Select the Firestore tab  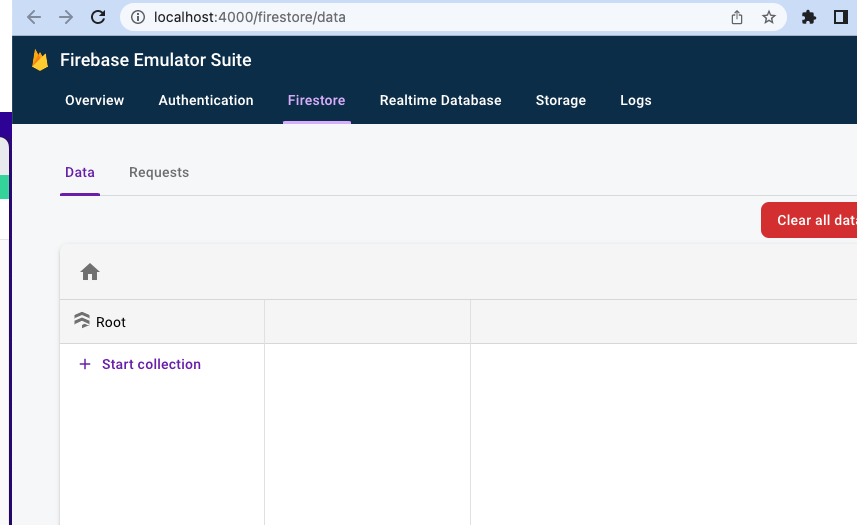(x=316, y=101)
